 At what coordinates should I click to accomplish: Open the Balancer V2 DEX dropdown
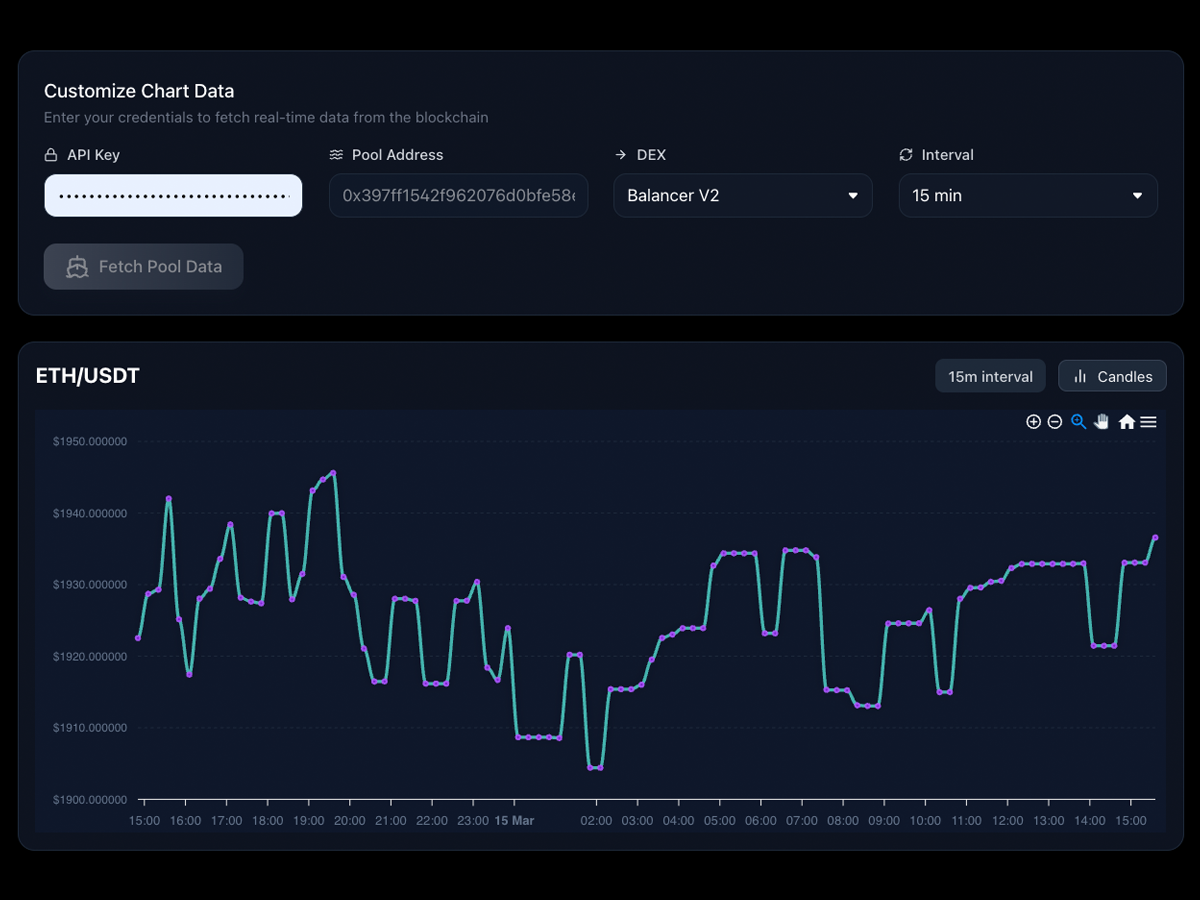point(743,196)
